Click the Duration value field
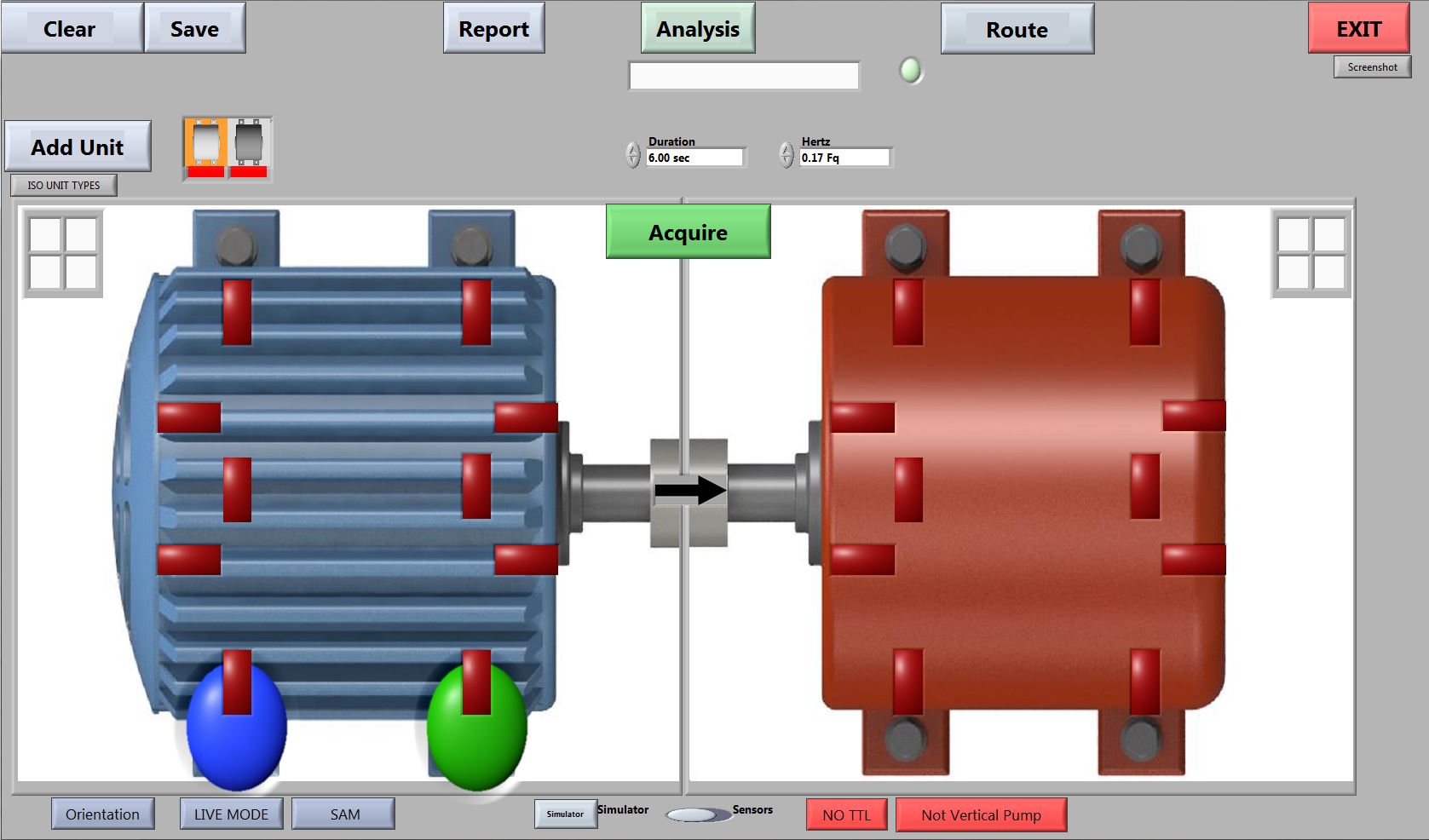Viewport: 1429px width, 840px height. 694,158
